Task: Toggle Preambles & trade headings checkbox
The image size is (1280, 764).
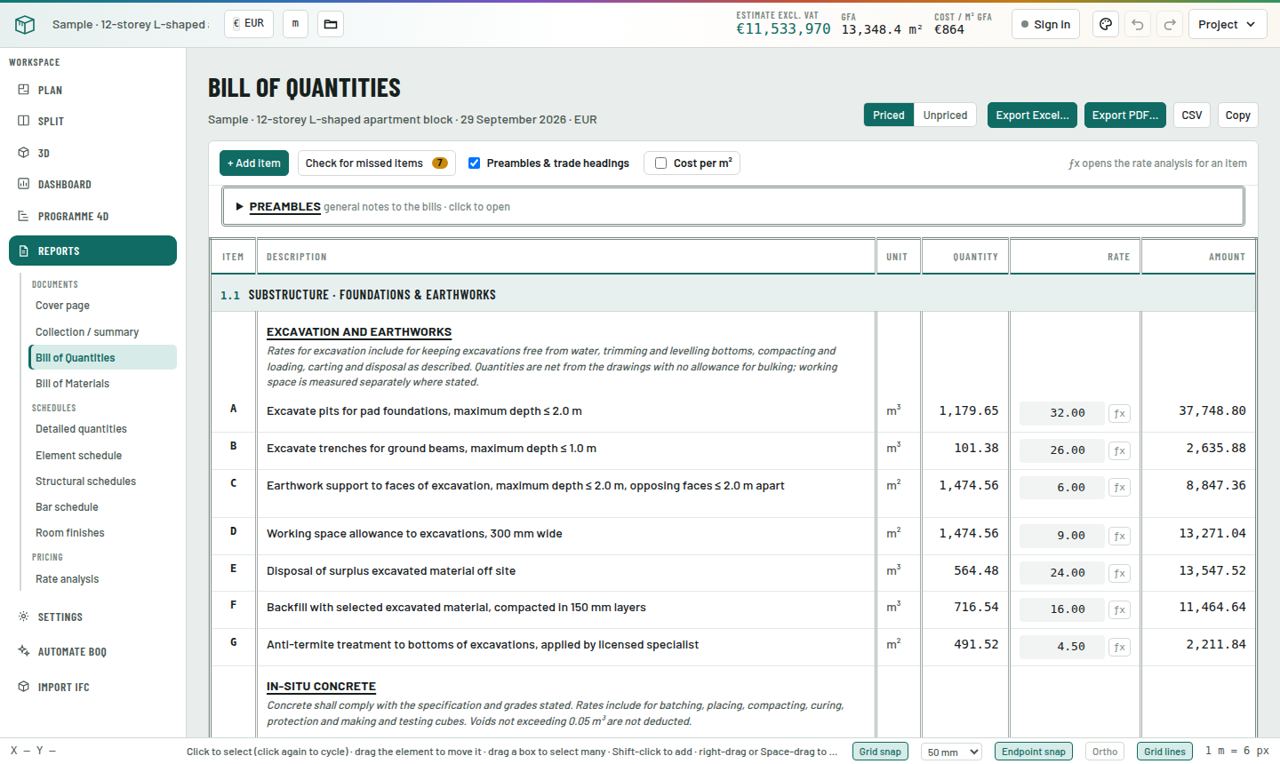Action: coord(474,163)
